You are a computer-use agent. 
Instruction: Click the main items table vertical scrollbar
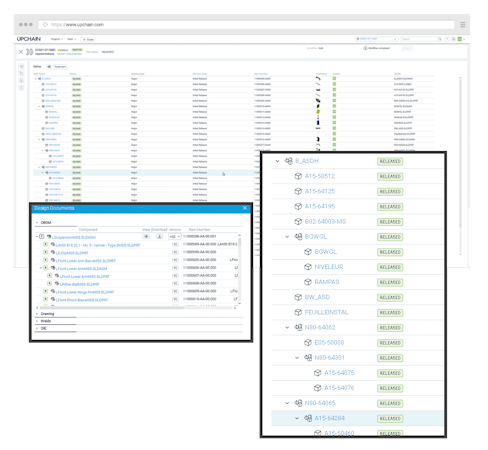pos(460,165)
